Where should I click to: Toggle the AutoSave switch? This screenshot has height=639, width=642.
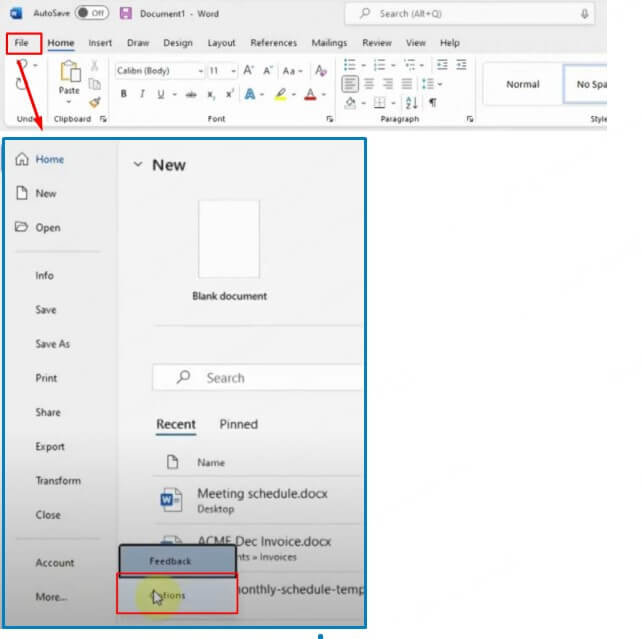[x=92, y=13]
